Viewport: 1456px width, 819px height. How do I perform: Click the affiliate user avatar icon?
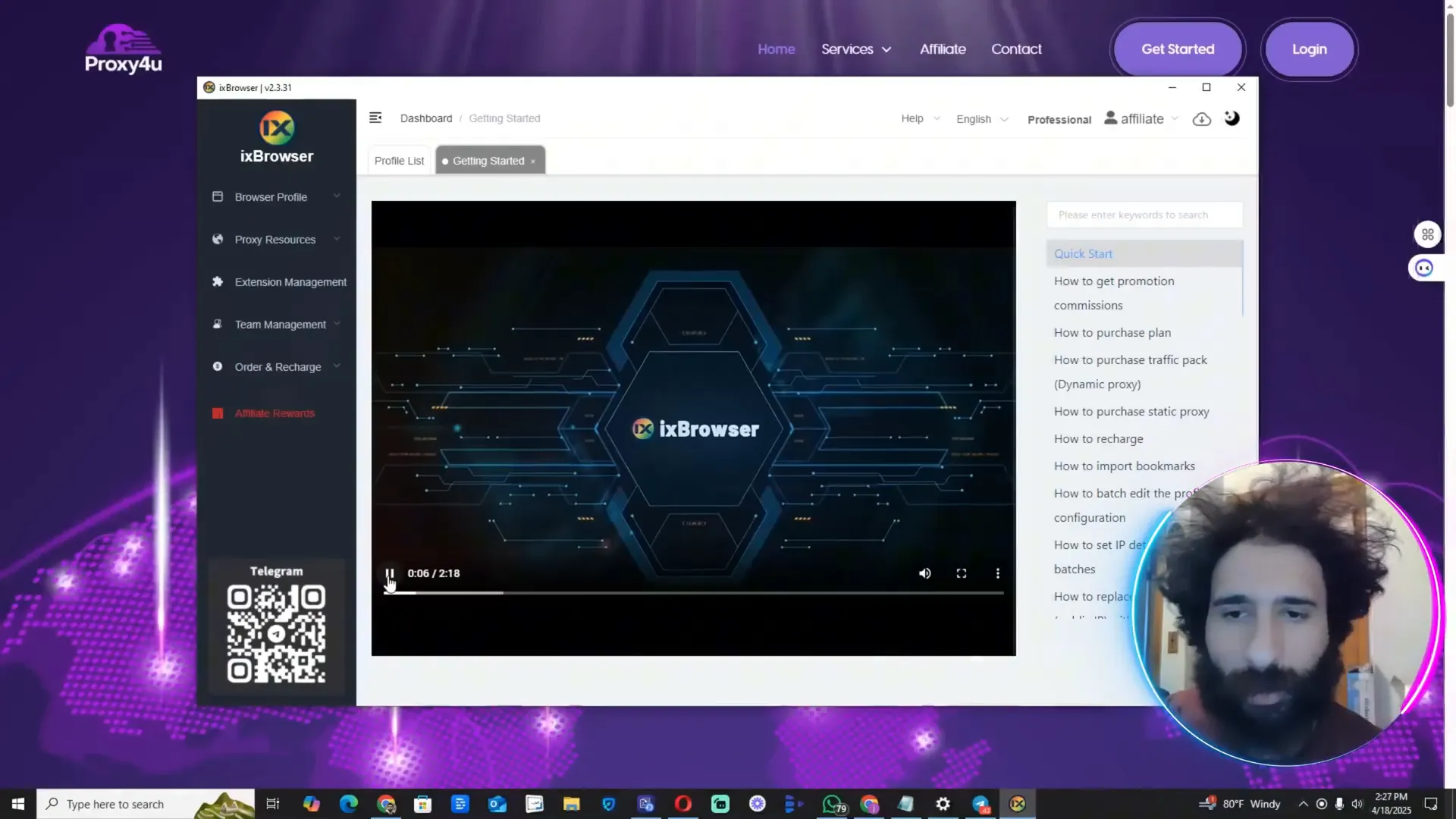pos(1111,118)
